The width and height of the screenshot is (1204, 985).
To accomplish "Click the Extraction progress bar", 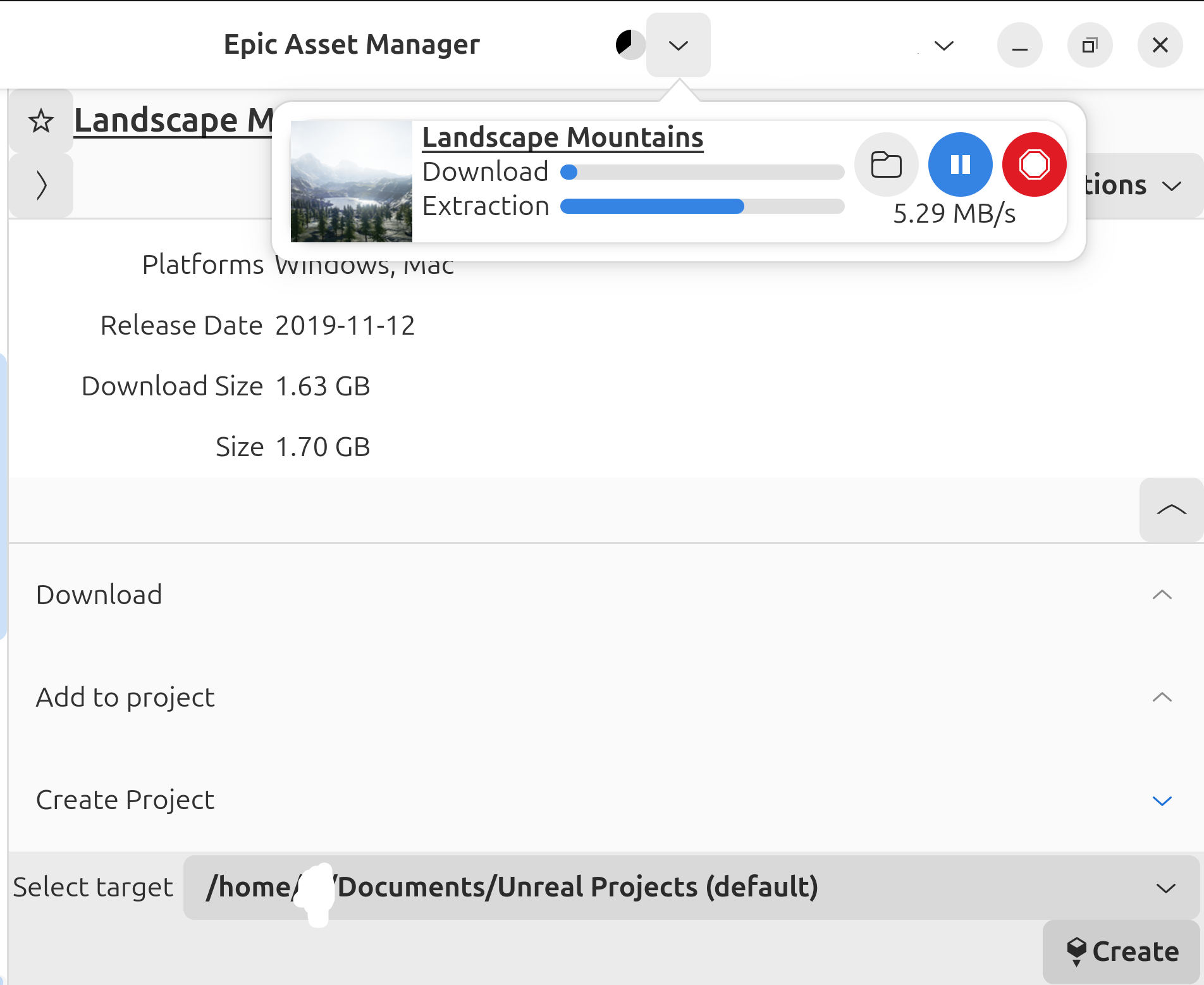I will (702, 206).
